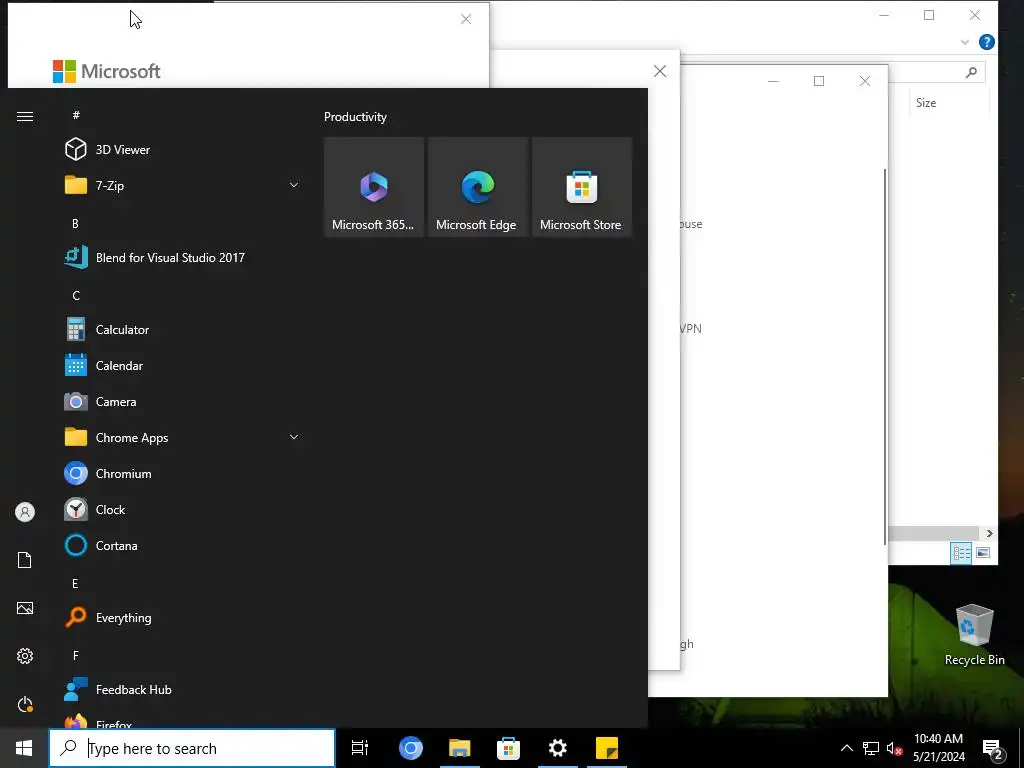Screen dimensions: 1024x768
Task: Click the Windows Start button
Action: [x=24, y=748]
